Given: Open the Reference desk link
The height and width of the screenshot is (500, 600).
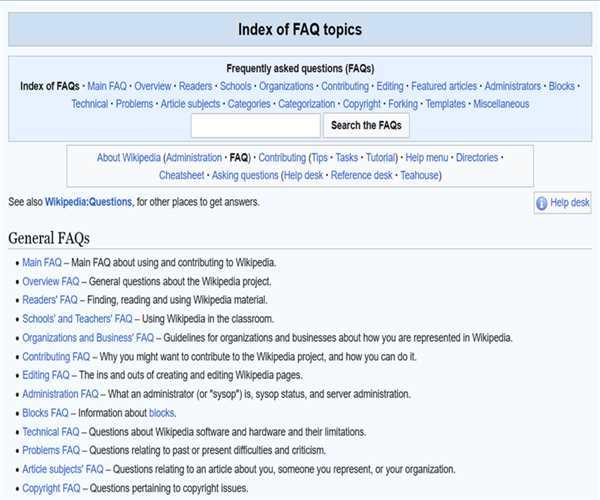Looking at the screenshot, I should [361, 175].
